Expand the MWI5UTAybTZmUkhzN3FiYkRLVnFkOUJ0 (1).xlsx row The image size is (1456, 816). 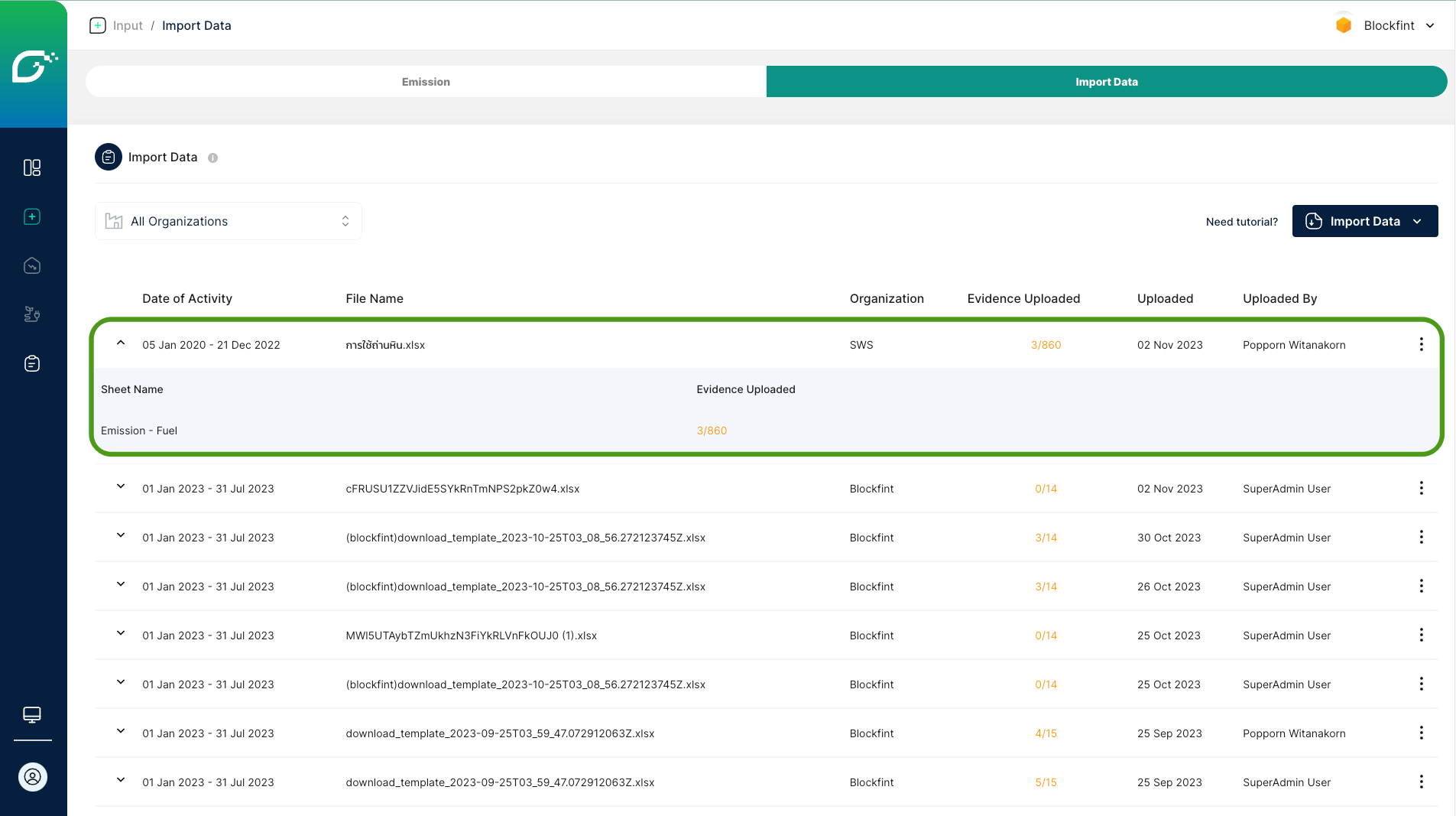point(121,633)
